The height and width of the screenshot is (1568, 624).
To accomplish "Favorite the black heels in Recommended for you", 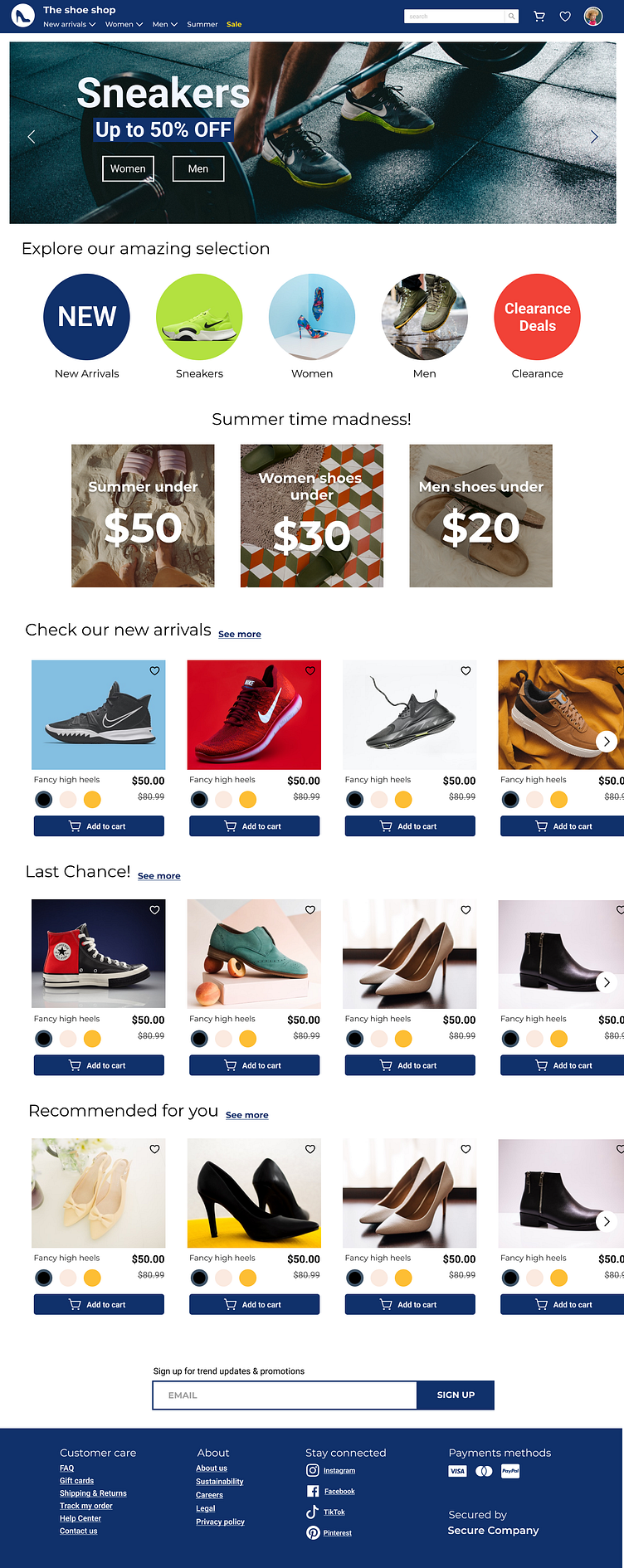I will pyautogui.click(x=310, y=1149).
